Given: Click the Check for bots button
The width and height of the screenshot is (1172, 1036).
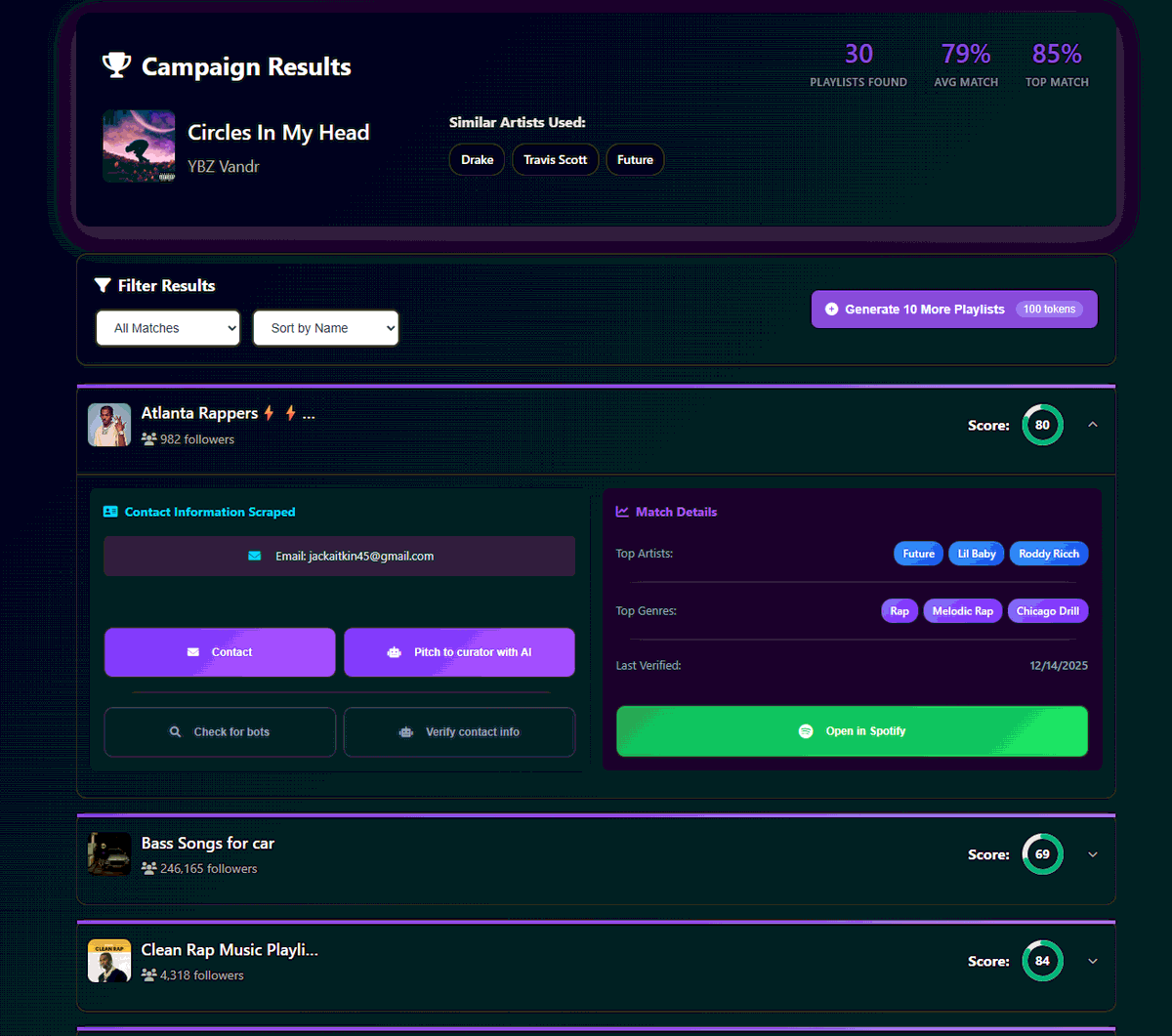Looking at the screenshot, I should 220,731.
